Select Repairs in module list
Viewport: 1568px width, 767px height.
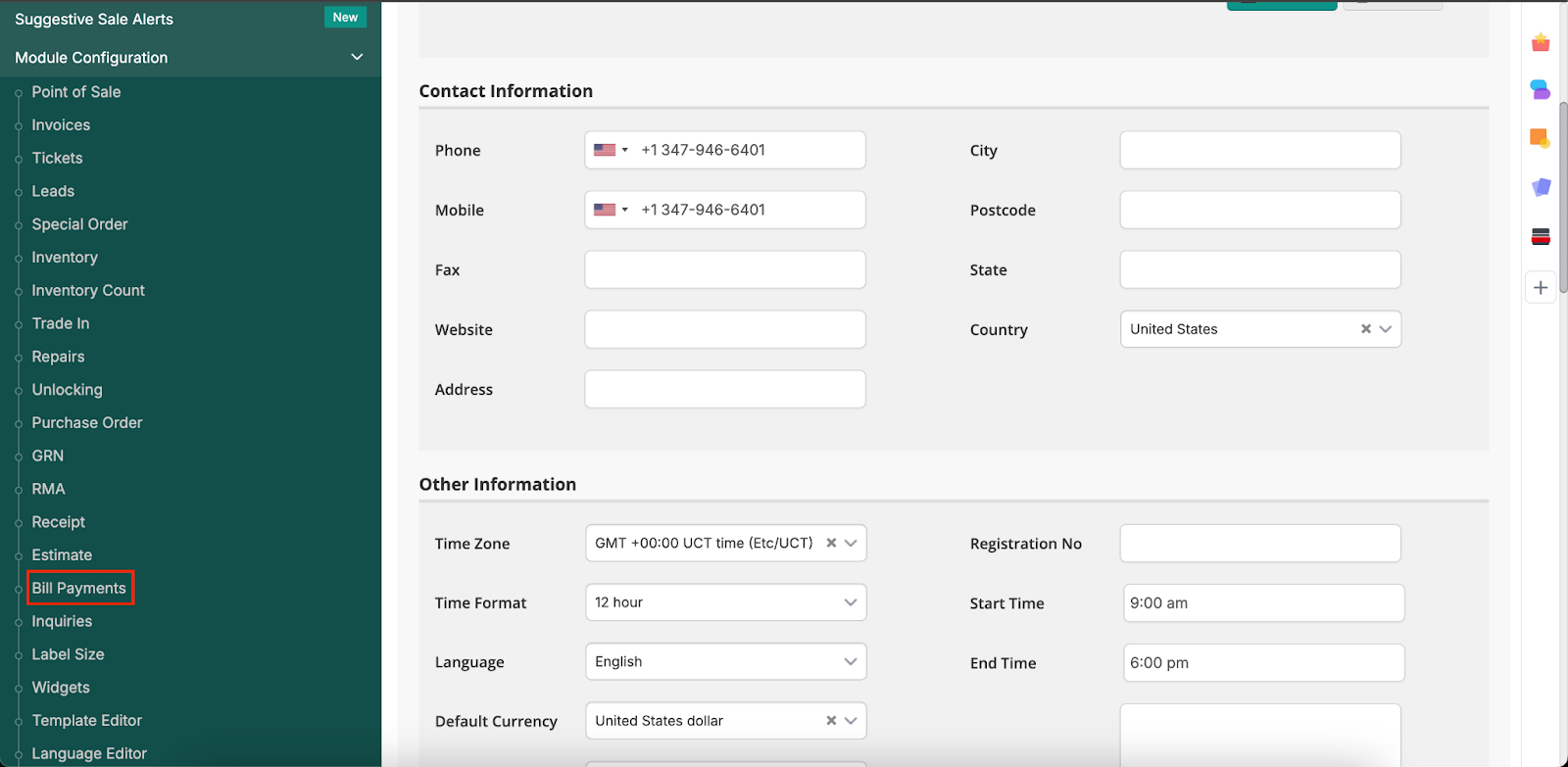click(58, 357)
